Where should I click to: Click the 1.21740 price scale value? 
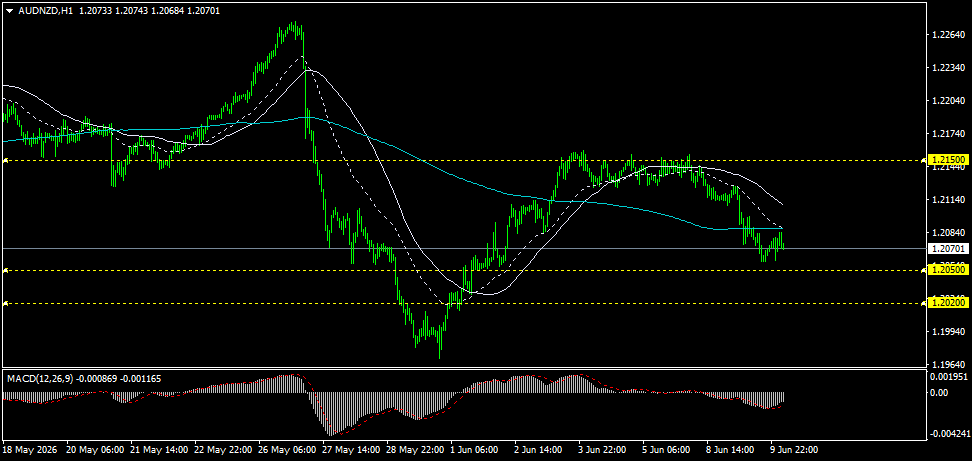[x=948, y=134]
